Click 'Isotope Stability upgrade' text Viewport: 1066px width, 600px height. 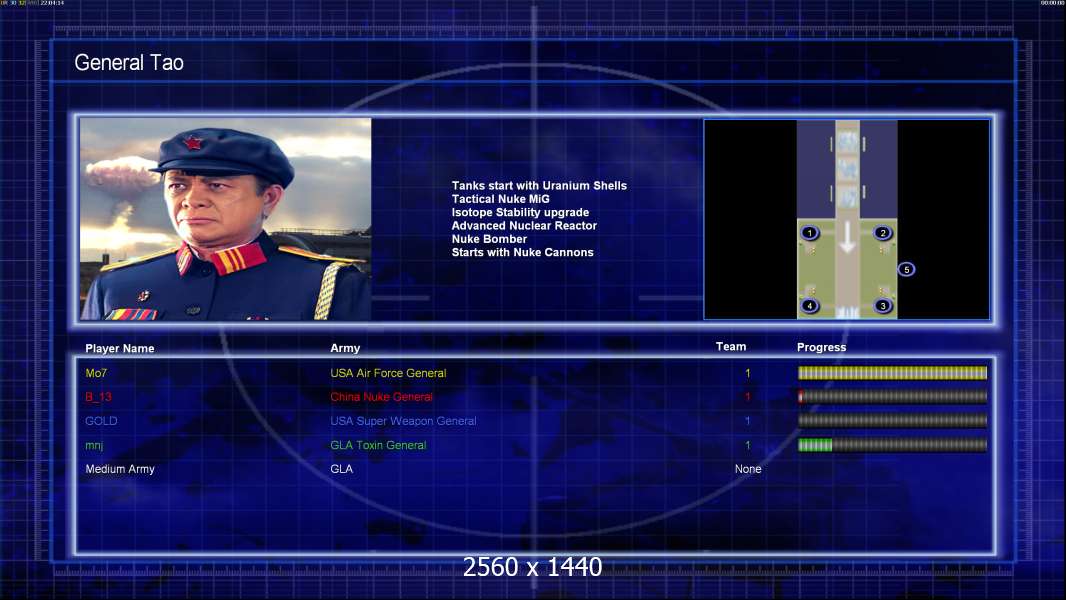(520, 212)
